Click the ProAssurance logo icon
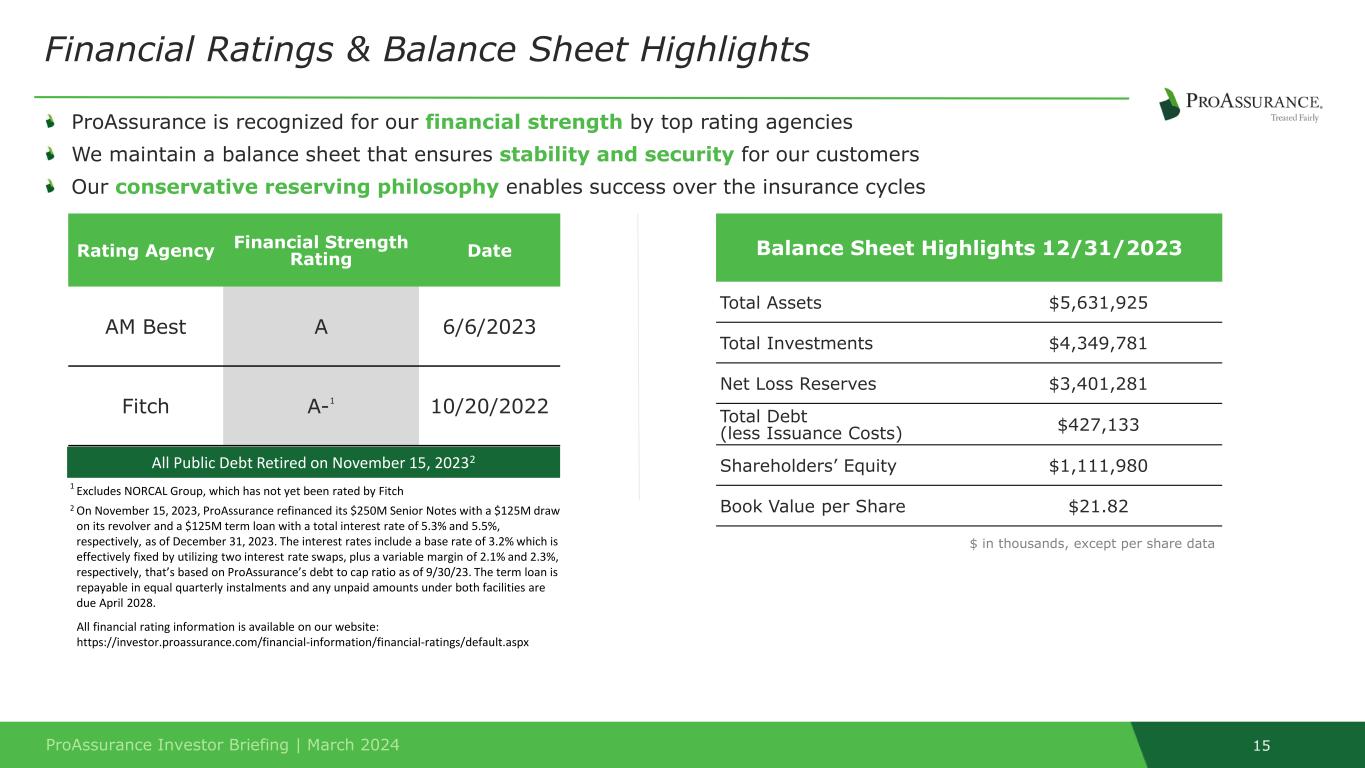The image size is (1365, 768). click(x=1169, y=104)
